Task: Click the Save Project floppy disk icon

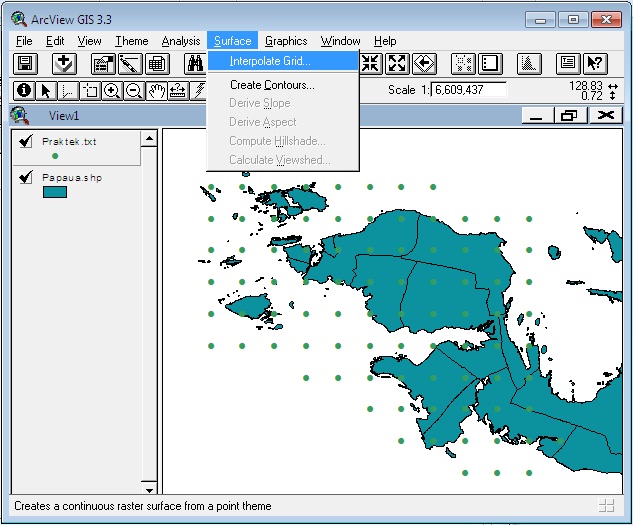Action: point(25,63)
